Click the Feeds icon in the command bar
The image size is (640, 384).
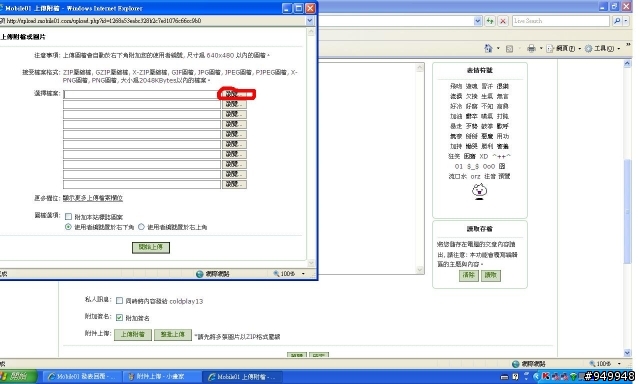509,49
